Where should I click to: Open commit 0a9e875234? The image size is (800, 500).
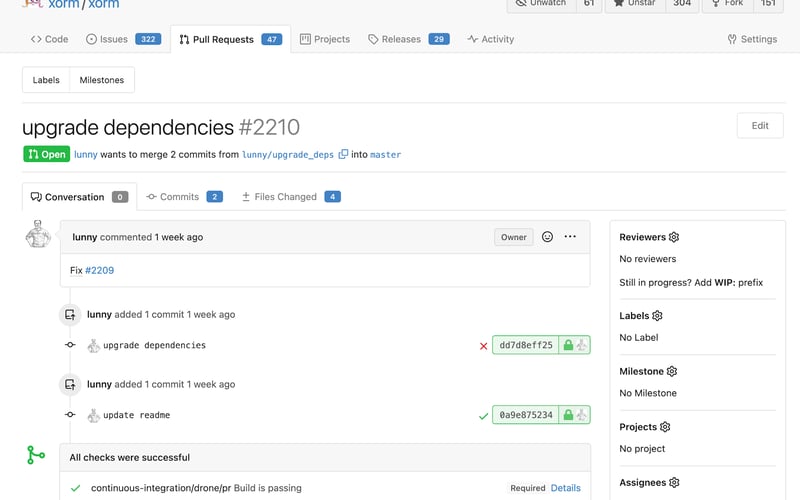click(x=526, y=415)
